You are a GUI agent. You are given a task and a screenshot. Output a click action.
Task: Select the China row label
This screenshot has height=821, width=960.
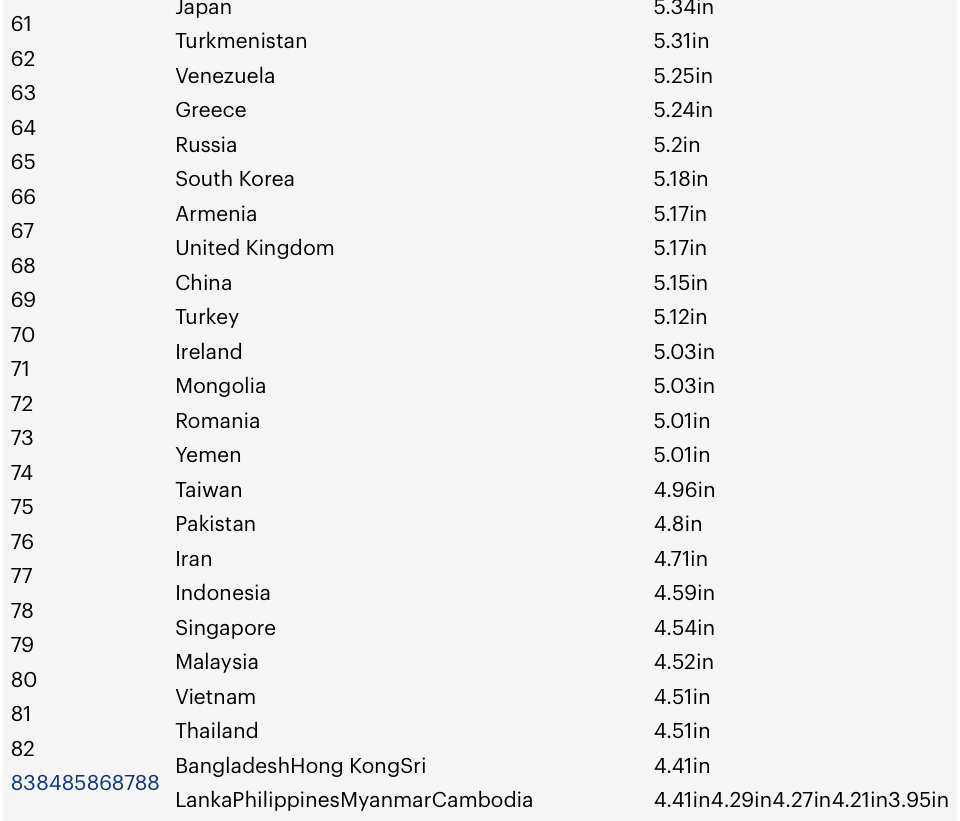(x=203, y=283)
